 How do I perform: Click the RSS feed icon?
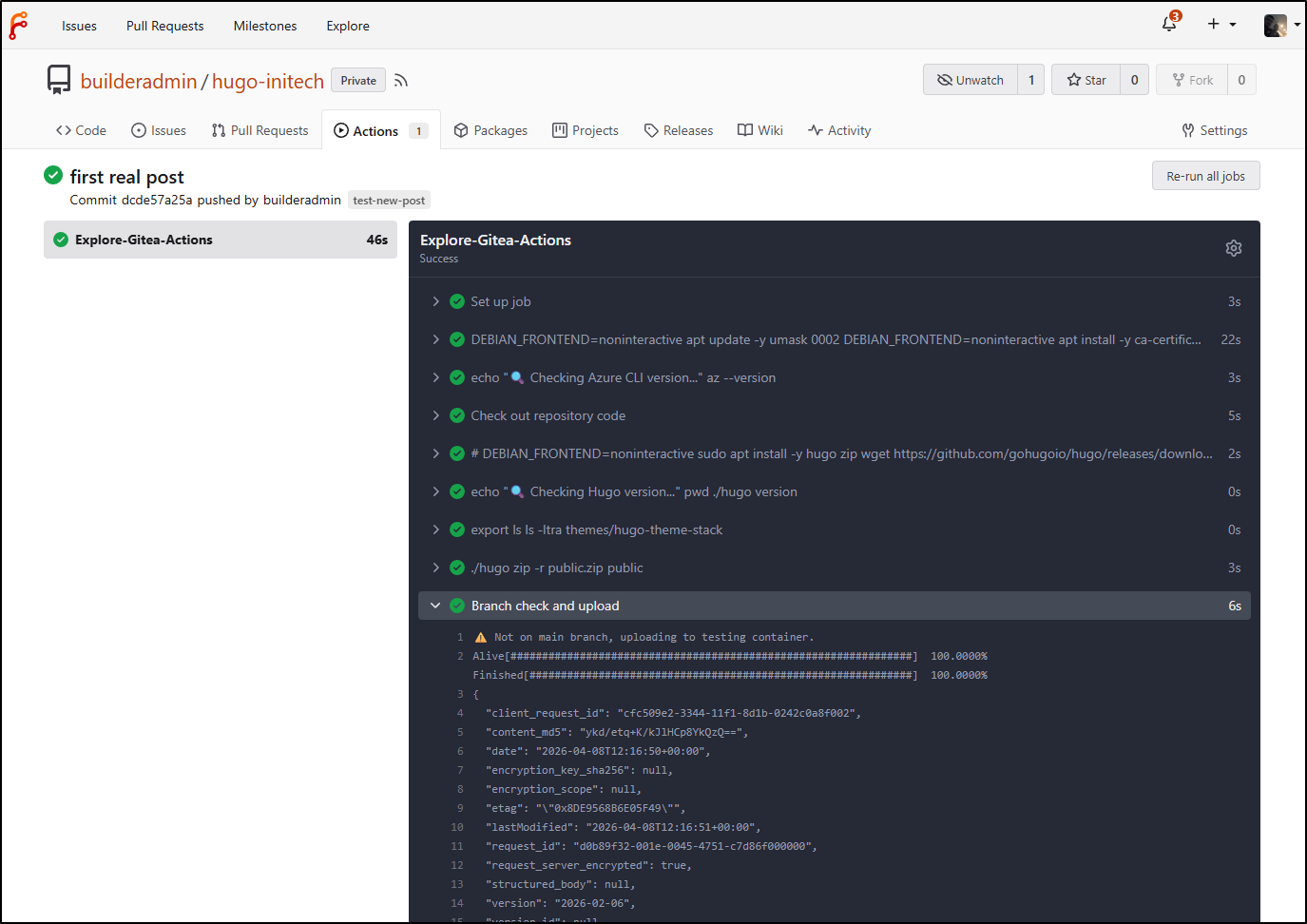click(x=401, y=81)
